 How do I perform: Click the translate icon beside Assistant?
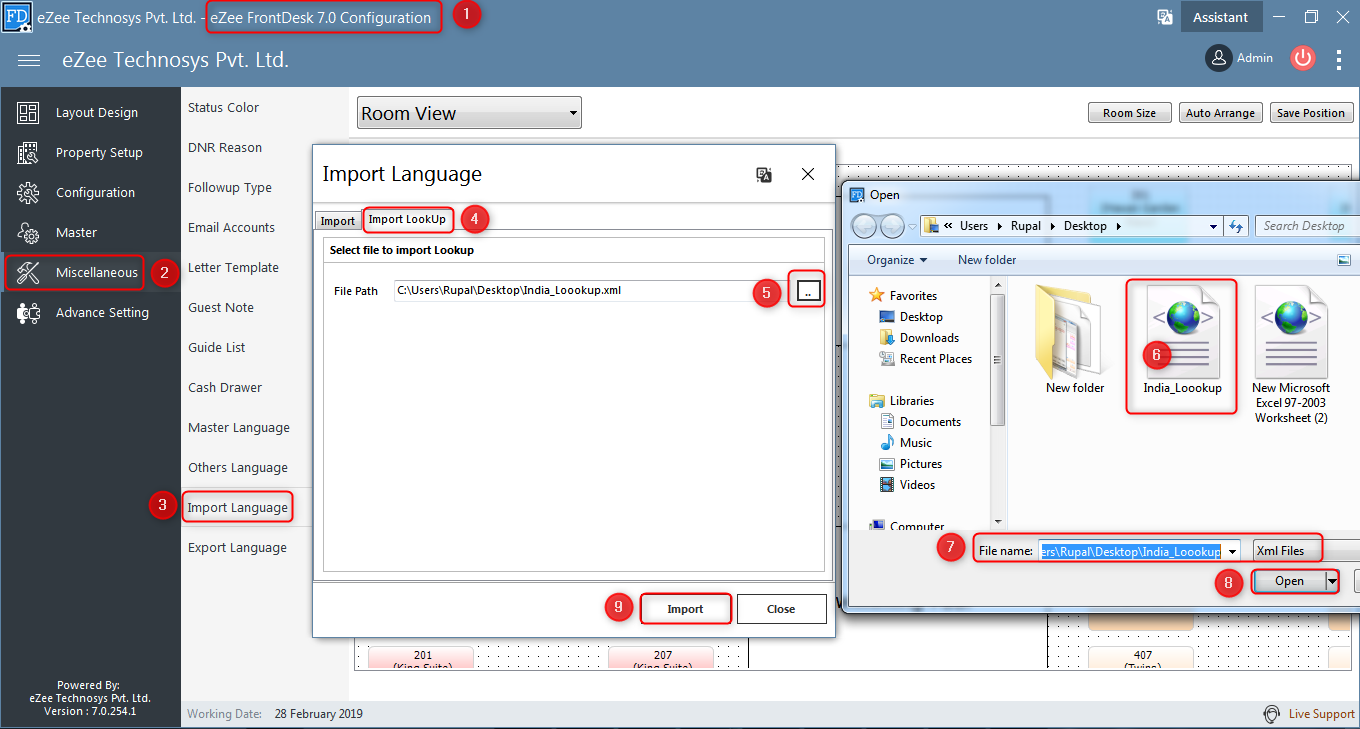pos(1165,17)
